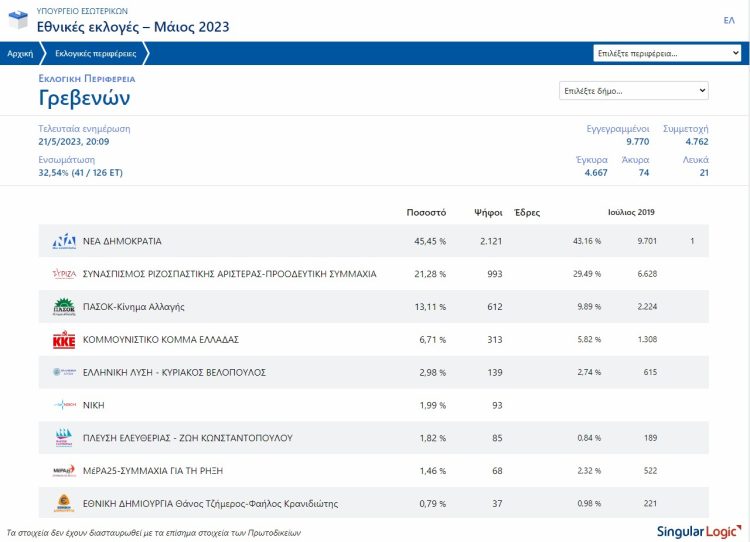The height and width of the screenshot is (542, 750).
Task: Click the Εθνική Δημιουργία party logo
Action: tap(64, 503)
